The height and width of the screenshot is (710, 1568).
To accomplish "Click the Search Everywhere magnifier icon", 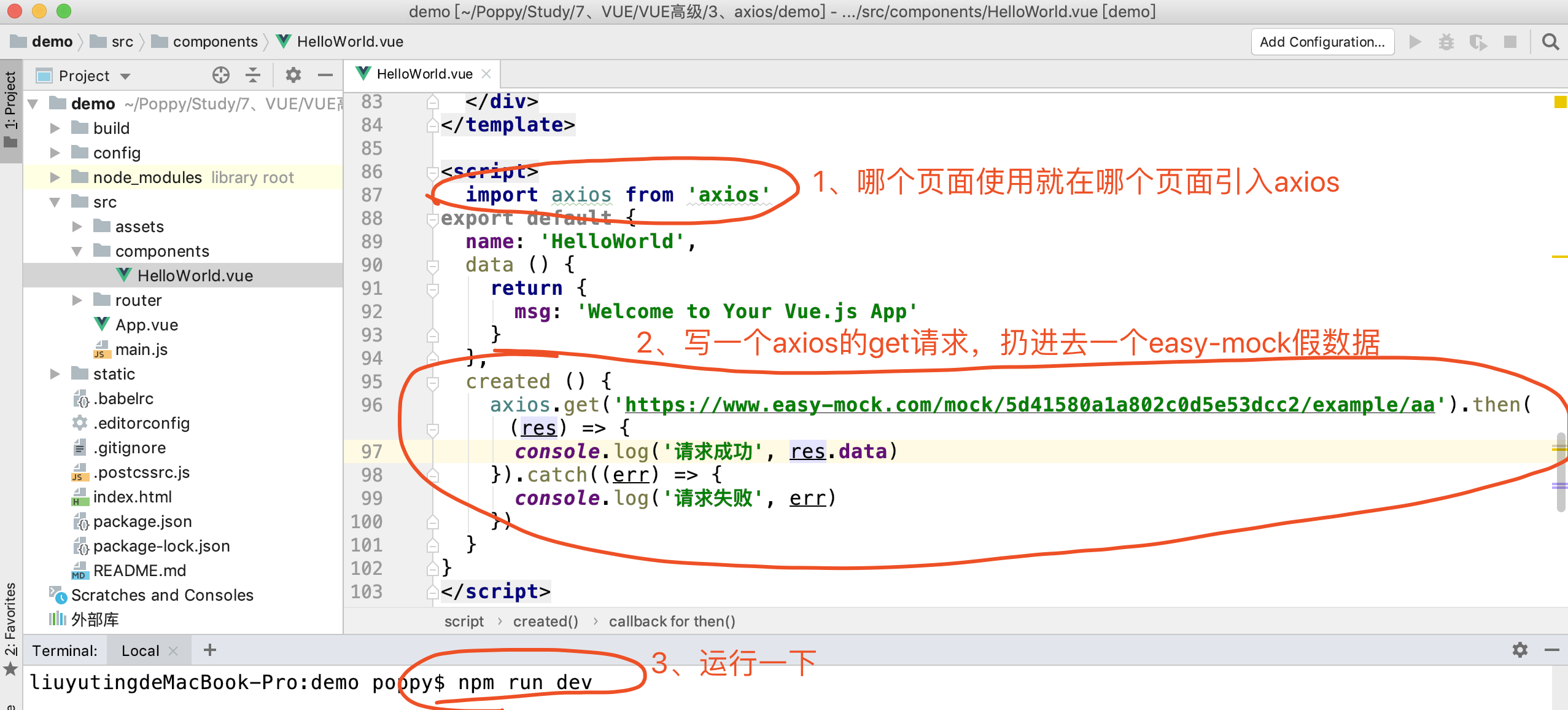I will coord(1550,42).
